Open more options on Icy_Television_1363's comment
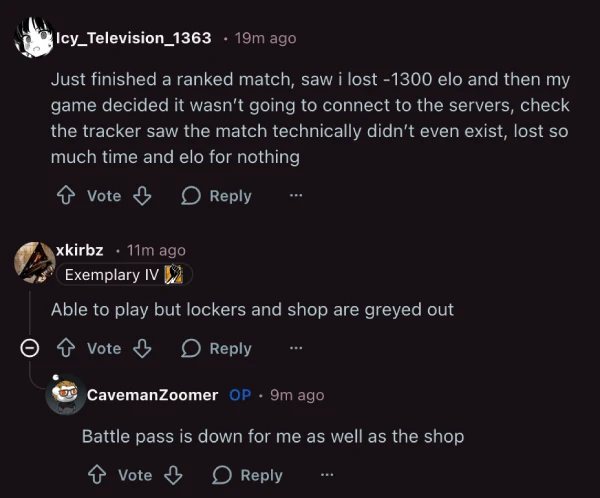Screen dimensions: 600x498 (x=295, y=196)
